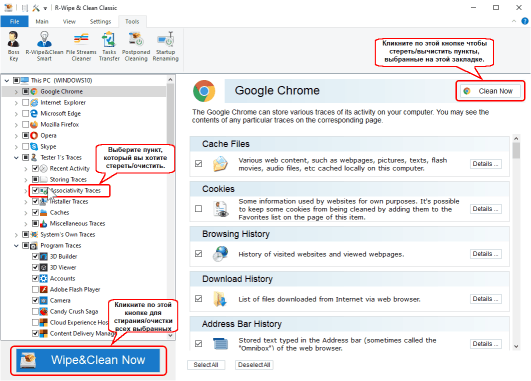Screen dimensions: 531x381
Task: Click the Deselect All button
Action: coord(254,365)
